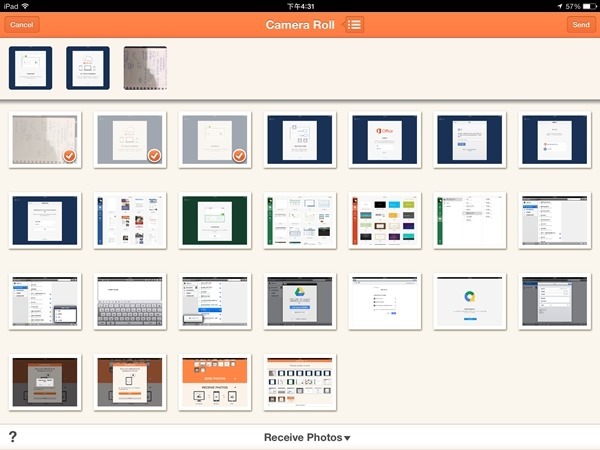The height and width of the screenshot is (450, 600).
Task: Select the dark green background screenshot thumbnail
Action: [x=214, y=220]
